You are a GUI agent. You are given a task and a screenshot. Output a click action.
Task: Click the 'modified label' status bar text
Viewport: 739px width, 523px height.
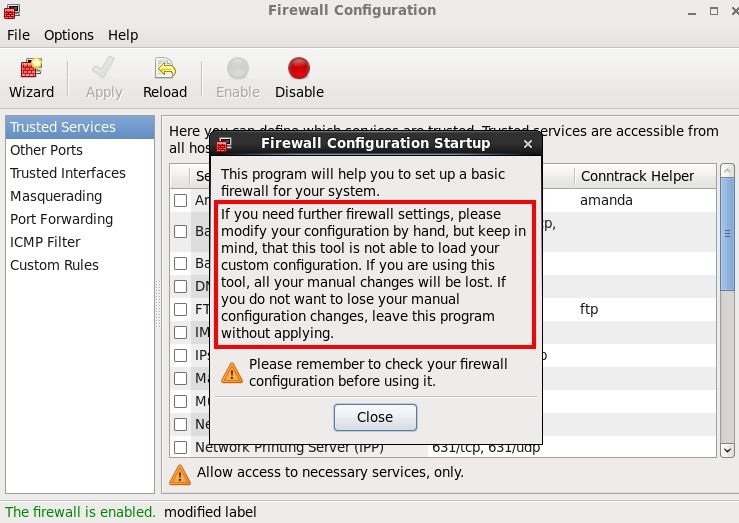coord(210,512)
